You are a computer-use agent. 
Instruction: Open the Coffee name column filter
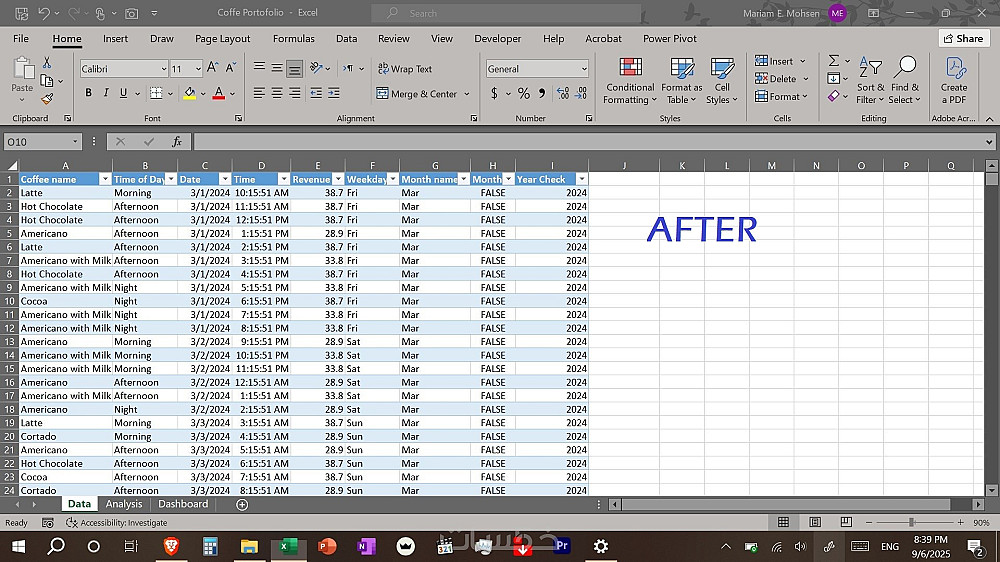[x=105, y=179]
